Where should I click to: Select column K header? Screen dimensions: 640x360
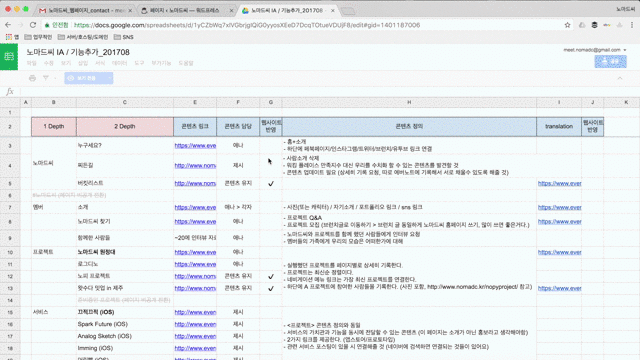(626, 102)
